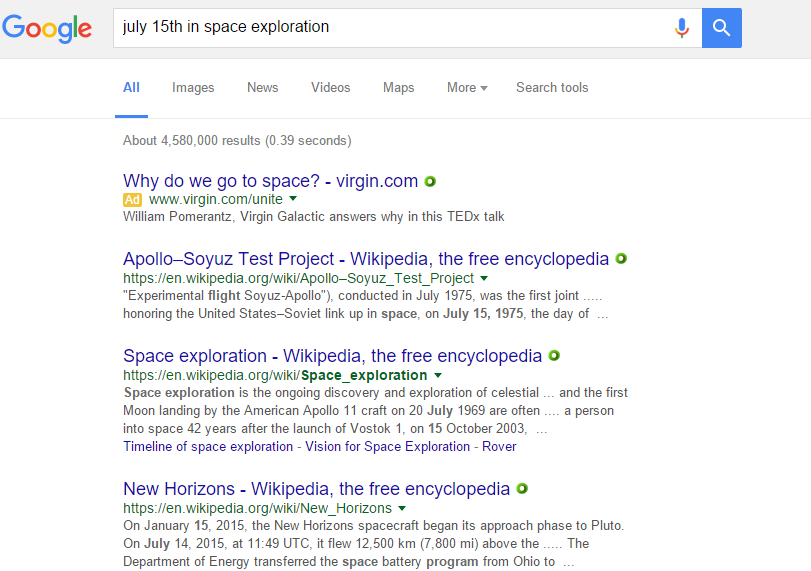Screen dimensions: 811x571
Task: Open Search tools options
Action: point(552,88)
